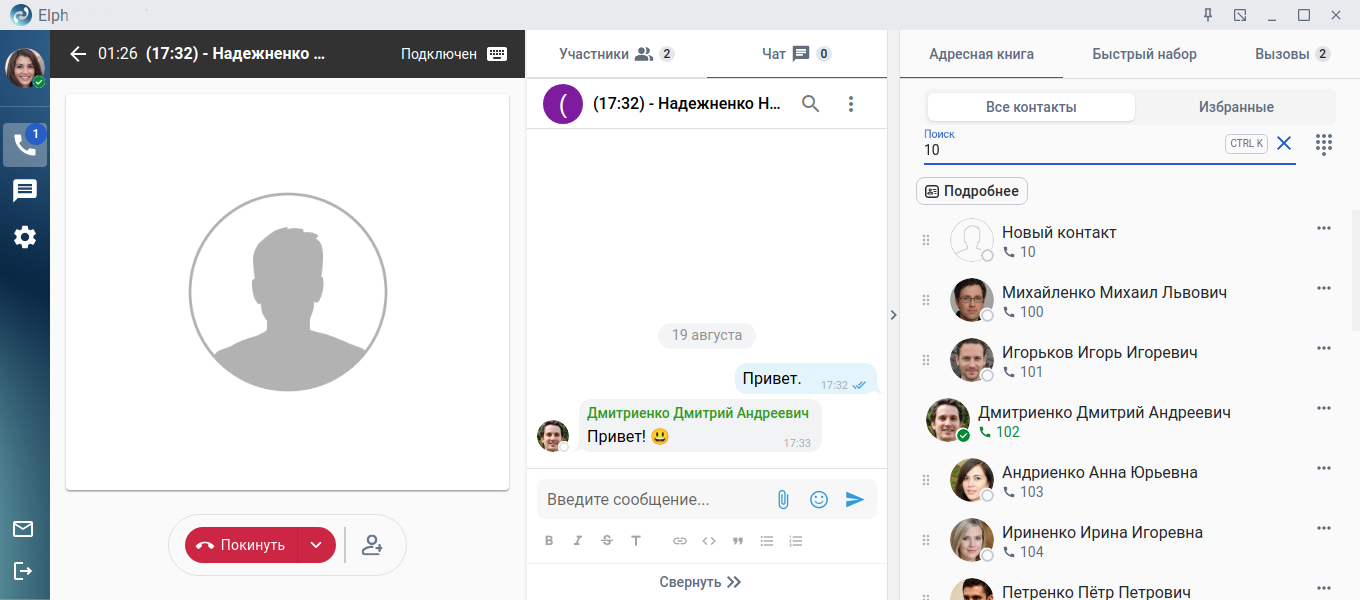This screenshot has height=600, width=1360.
Task: Open the calls section in sidebar
Action: point(25,145)
